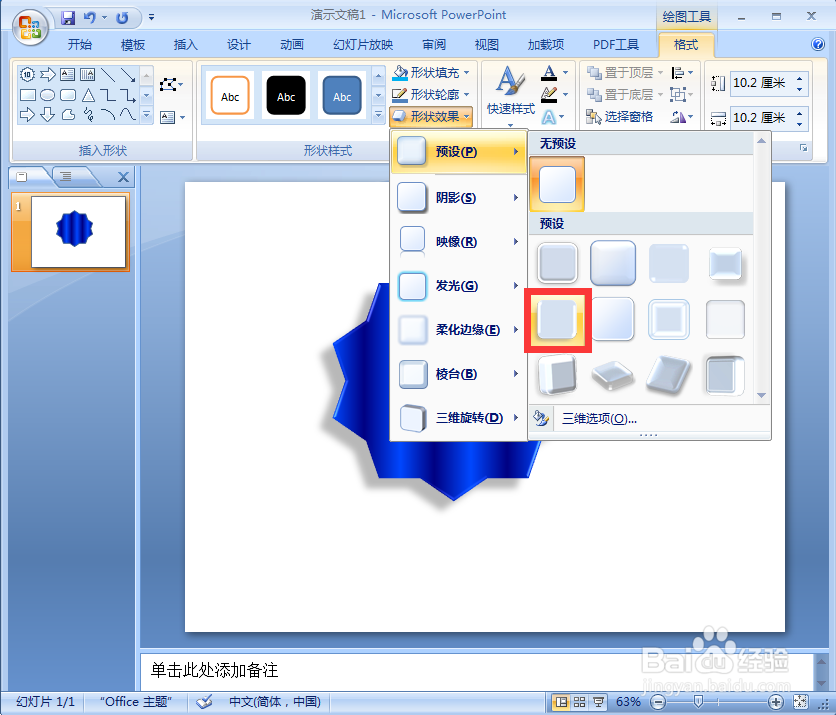
Task: Switch to slides thumbnail pane tab
Action: [22, 176]
